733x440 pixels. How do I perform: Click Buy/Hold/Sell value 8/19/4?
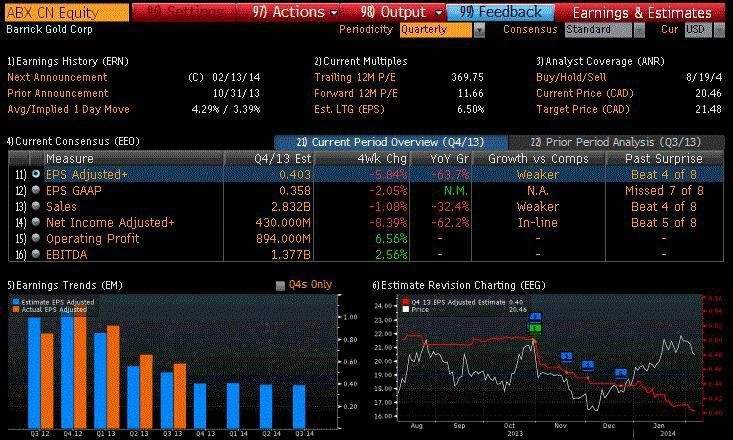pos(704,77)
